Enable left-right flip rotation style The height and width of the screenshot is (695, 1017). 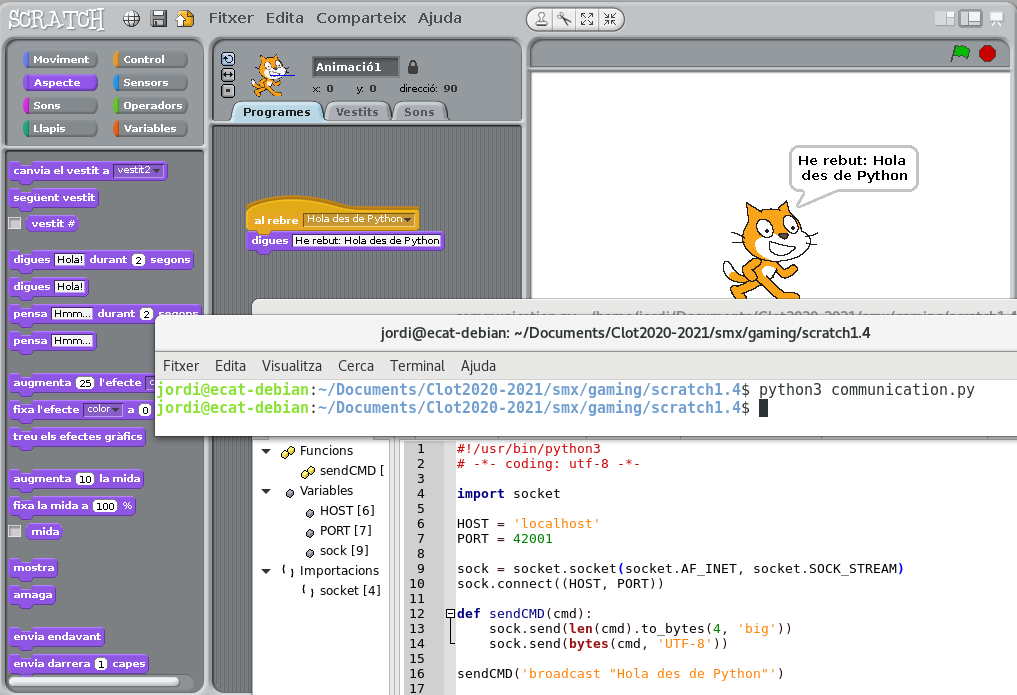click(x=228, y=75)
